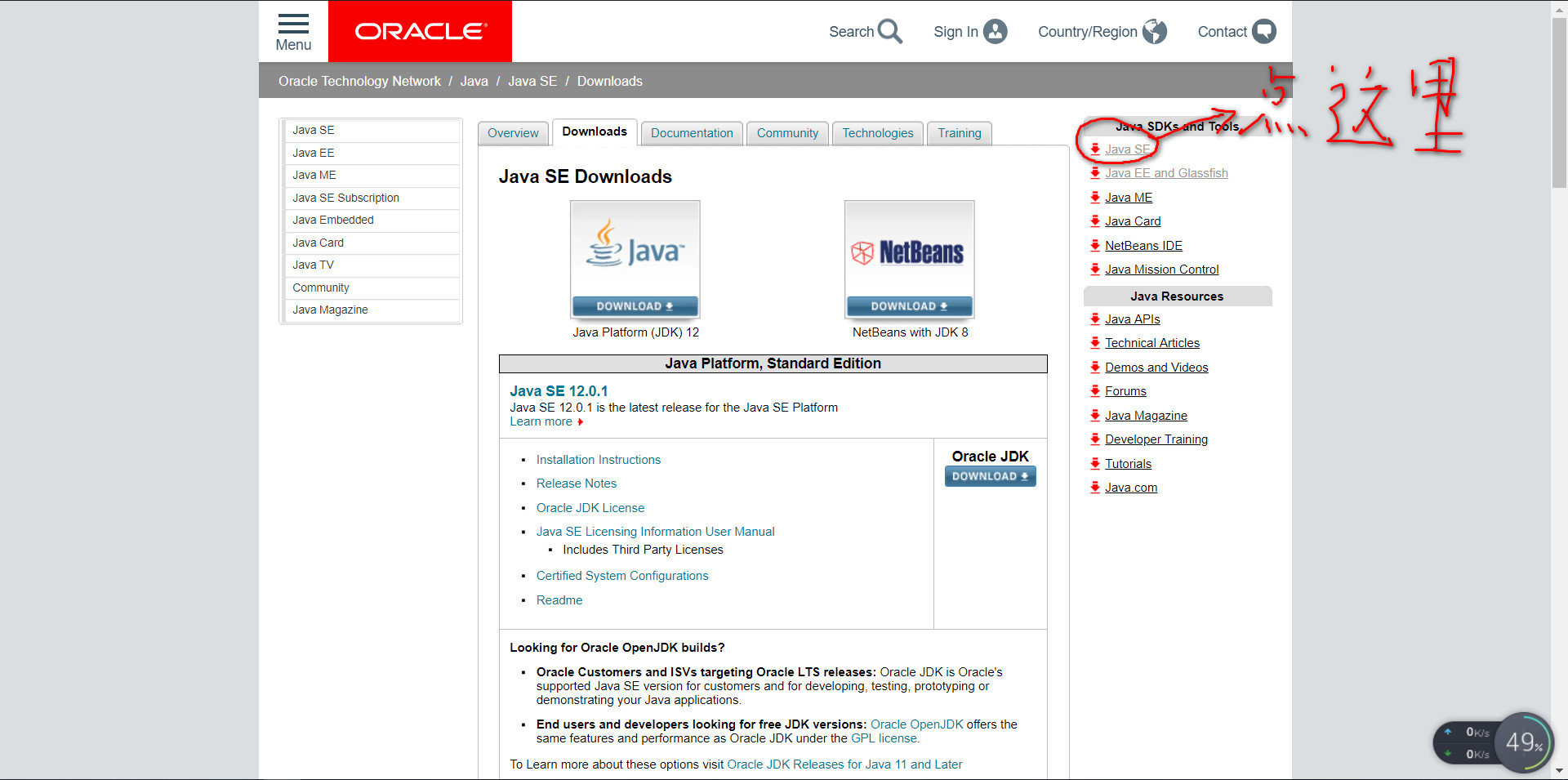Click the red icon beside Java APIs
1568x780 pixels.
pyautogui.click(x=1095, y=319)
